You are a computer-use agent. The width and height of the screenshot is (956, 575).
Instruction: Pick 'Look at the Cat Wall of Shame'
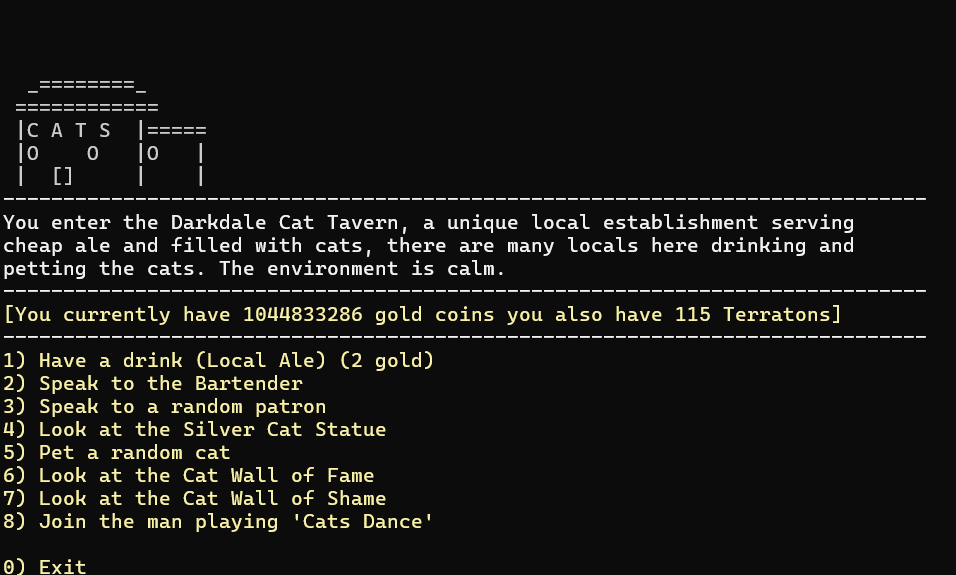pyautogui.click(x=194, y=499)
